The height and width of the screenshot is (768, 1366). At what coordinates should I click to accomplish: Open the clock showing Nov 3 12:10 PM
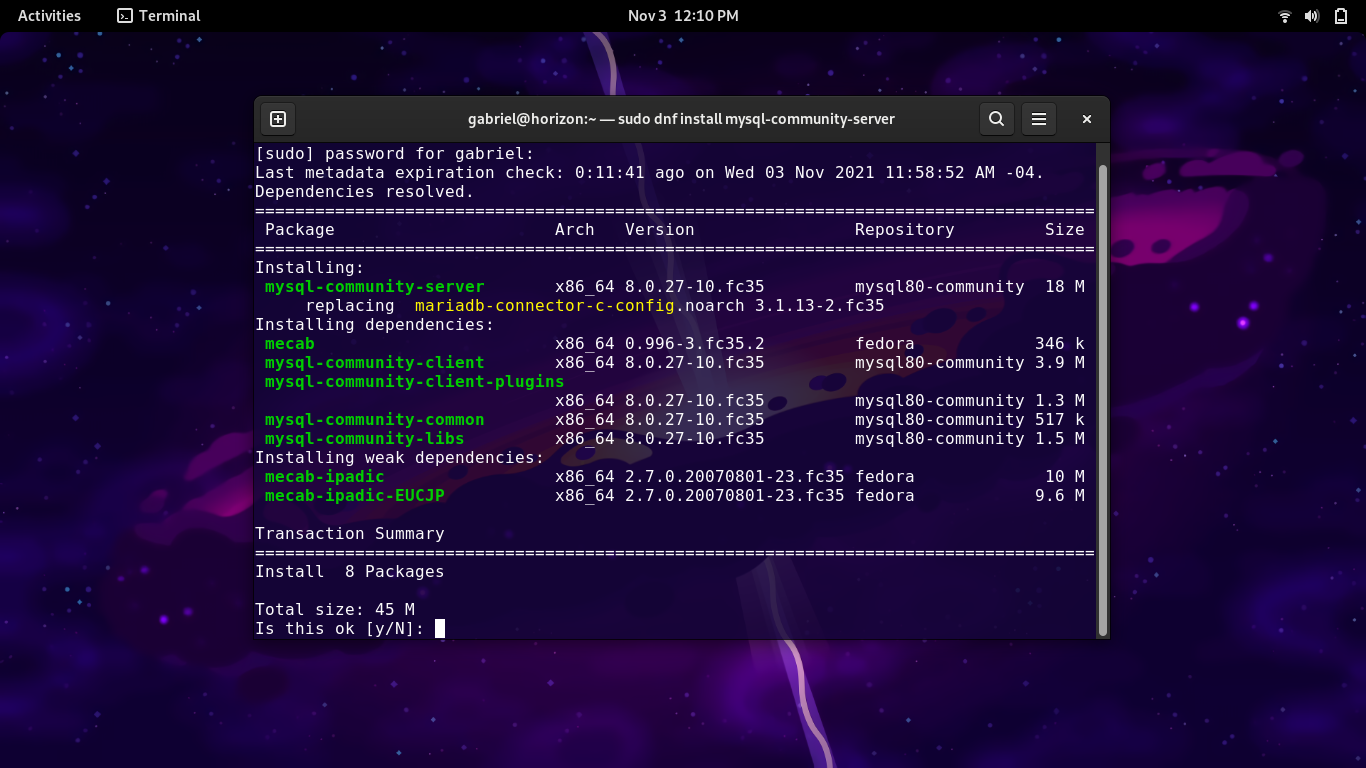coord(683,16)
